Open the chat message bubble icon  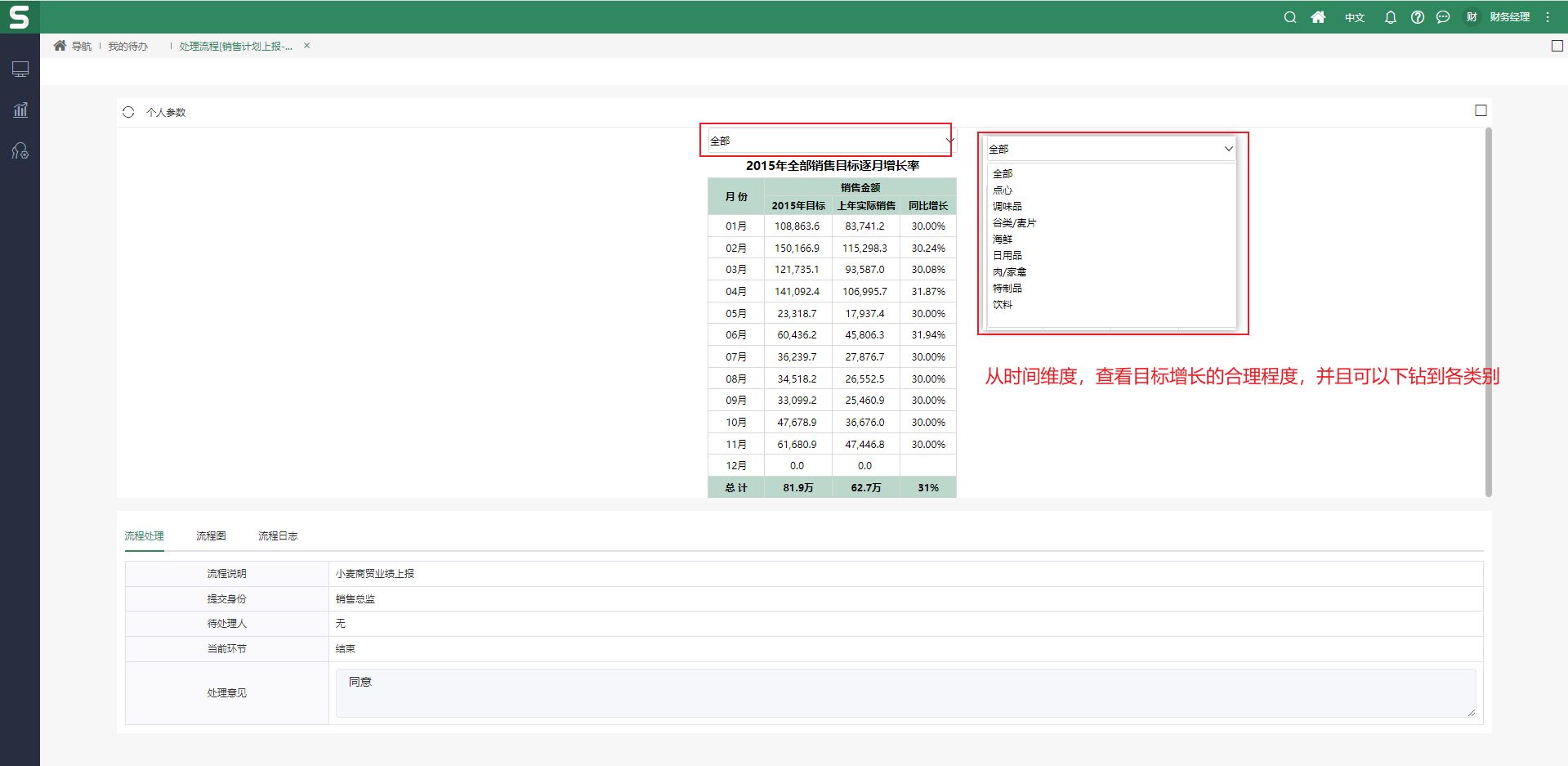[1443, 17]
